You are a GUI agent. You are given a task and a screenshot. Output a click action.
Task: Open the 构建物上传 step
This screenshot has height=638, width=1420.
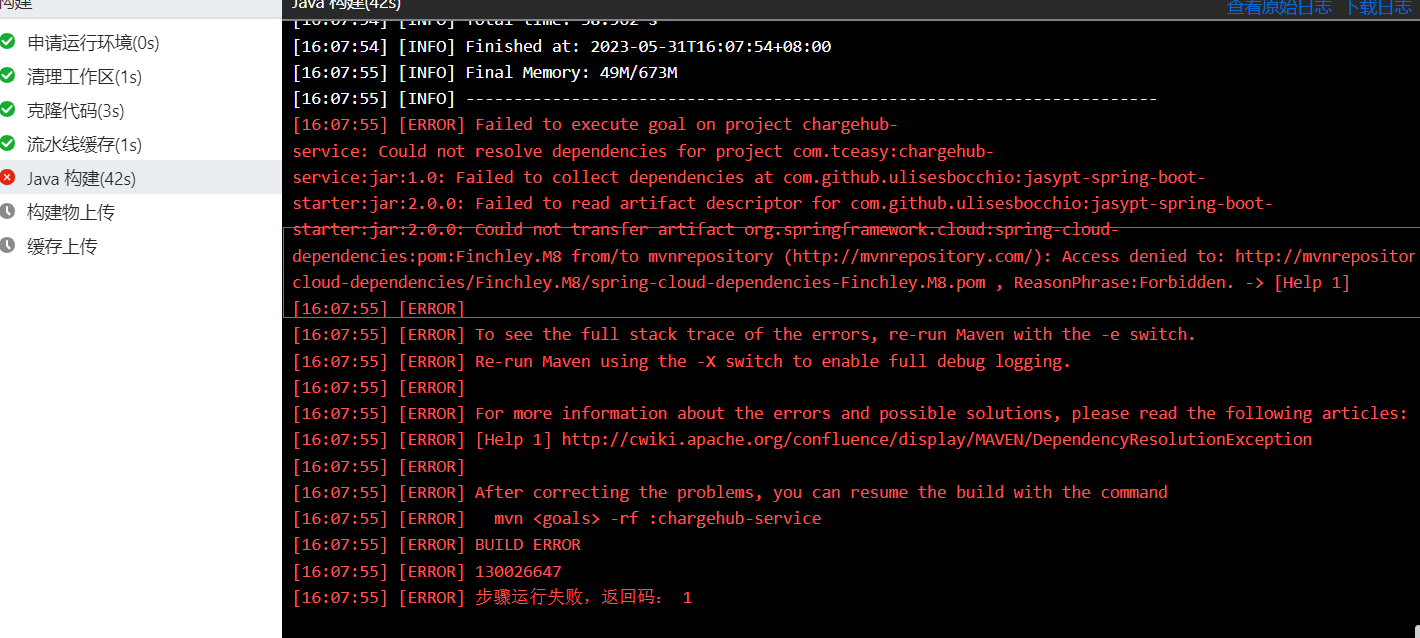click(x=141, y=212)
